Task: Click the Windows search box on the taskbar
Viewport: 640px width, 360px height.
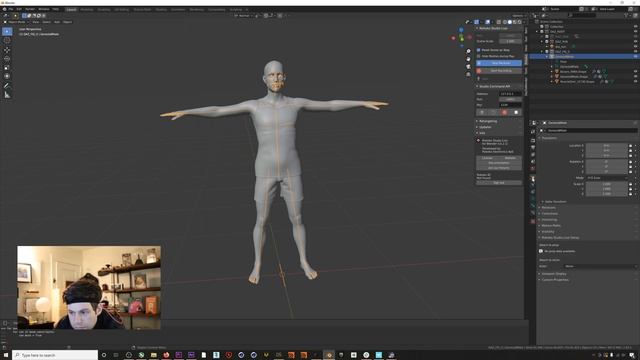Action: (x=55, y=355)
